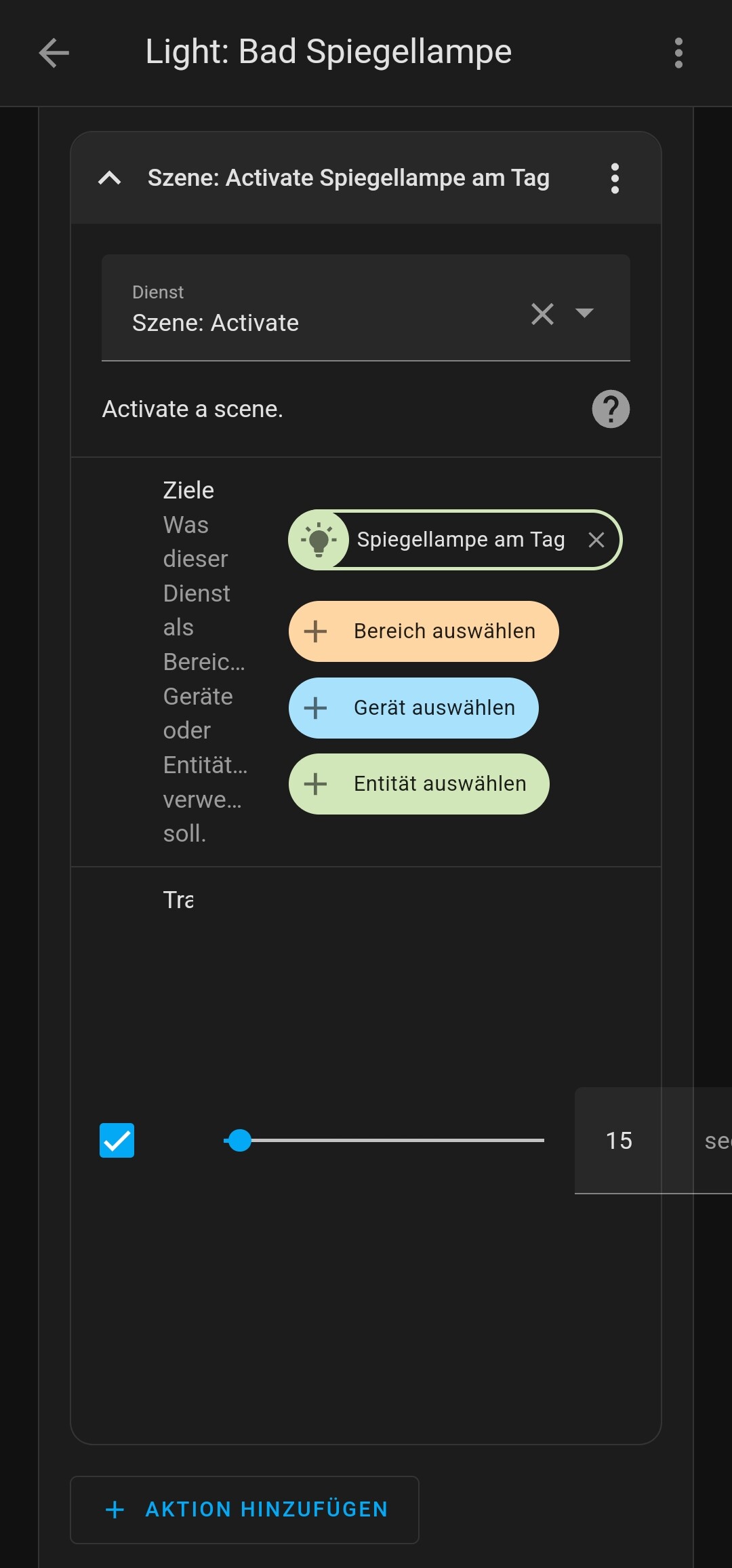Screen dimensions: 732x1568
Task: Select Entität auswählen
Action: click(x=419, y=784)
